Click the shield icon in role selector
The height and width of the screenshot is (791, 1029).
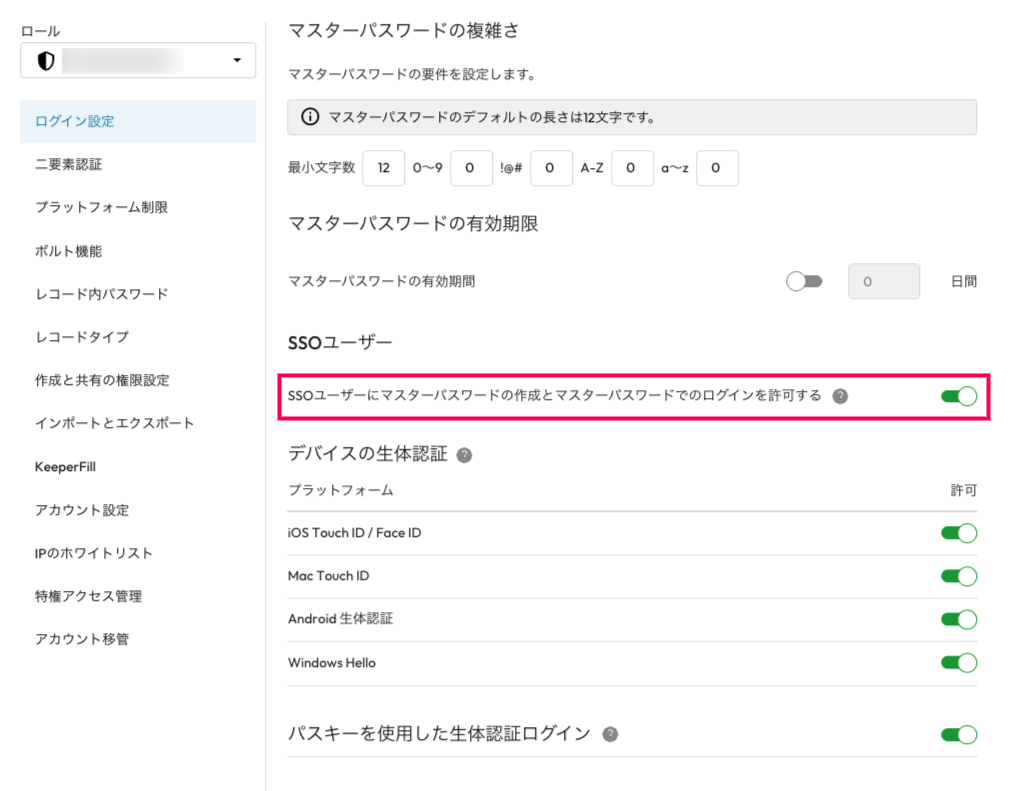[45, 61]
